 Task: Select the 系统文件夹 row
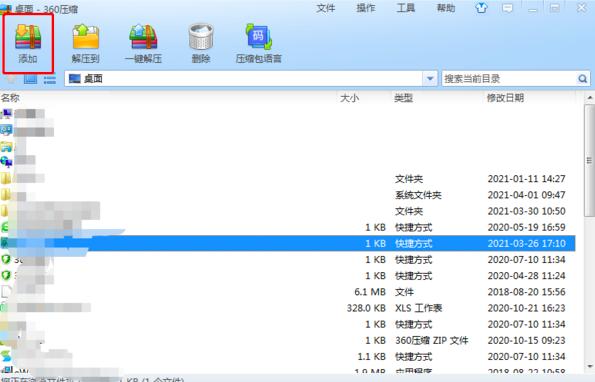click(288, 195)
